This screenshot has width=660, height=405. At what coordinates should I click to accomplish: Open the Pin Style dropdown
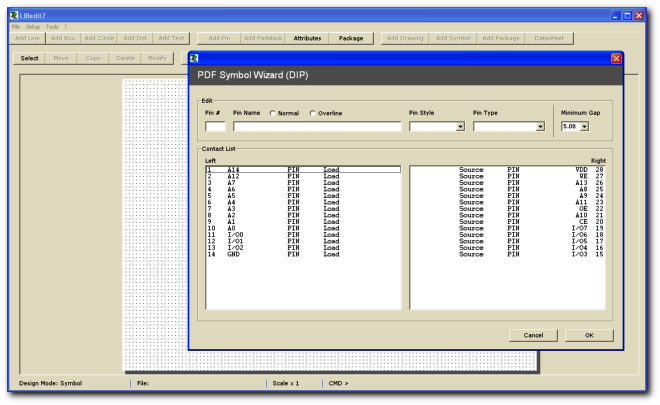click(x=460, y=126)
